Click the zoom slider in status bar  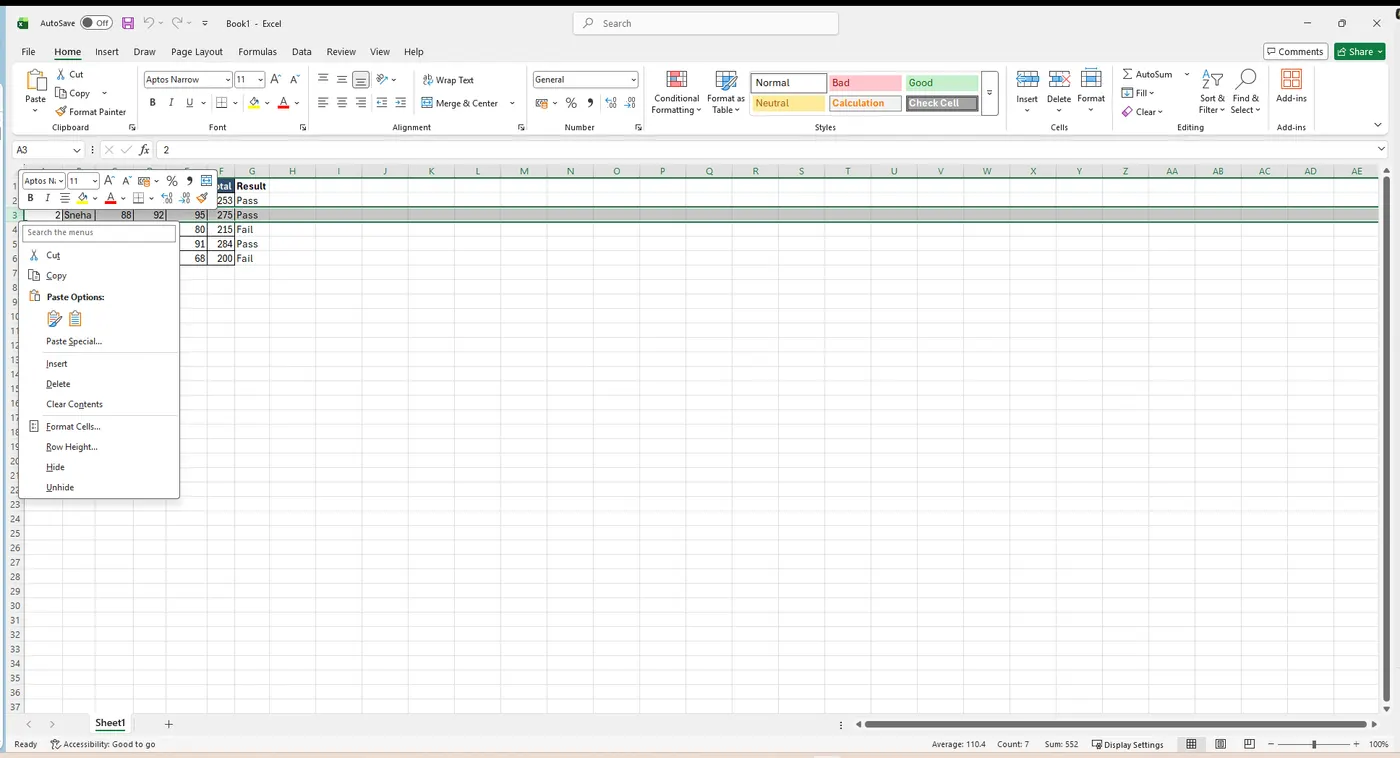pyautogui.click(x=1314, y=744)
